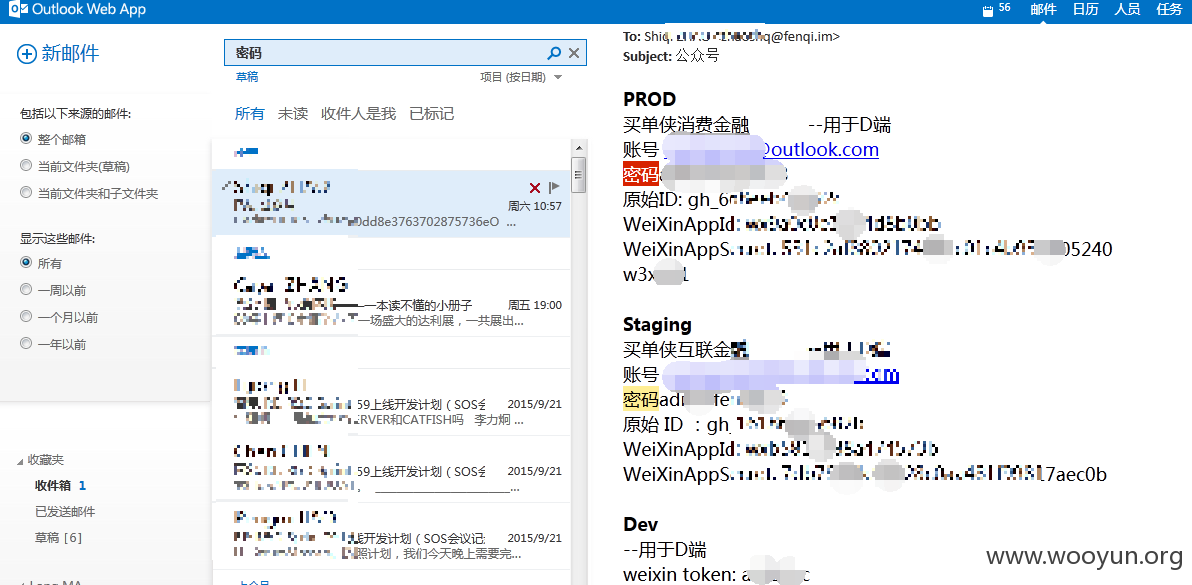Viewport: 1192px width, 585px height.
Task: Select 一周以前 radio option
Action: coord(27,289)
